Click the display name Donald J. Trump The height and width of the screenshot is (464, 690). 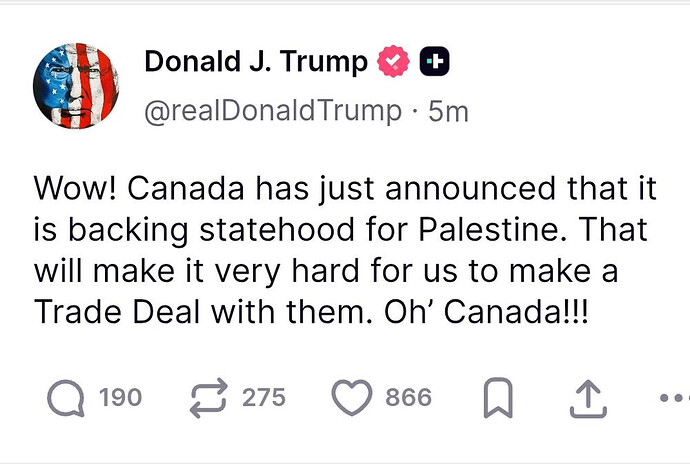[256, 62]
